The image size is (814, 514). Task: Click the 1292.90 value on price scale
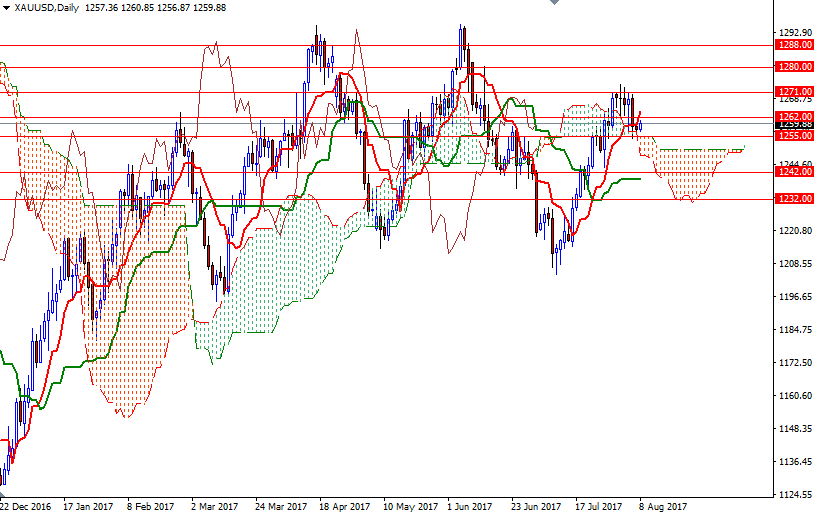coord(793,33)
